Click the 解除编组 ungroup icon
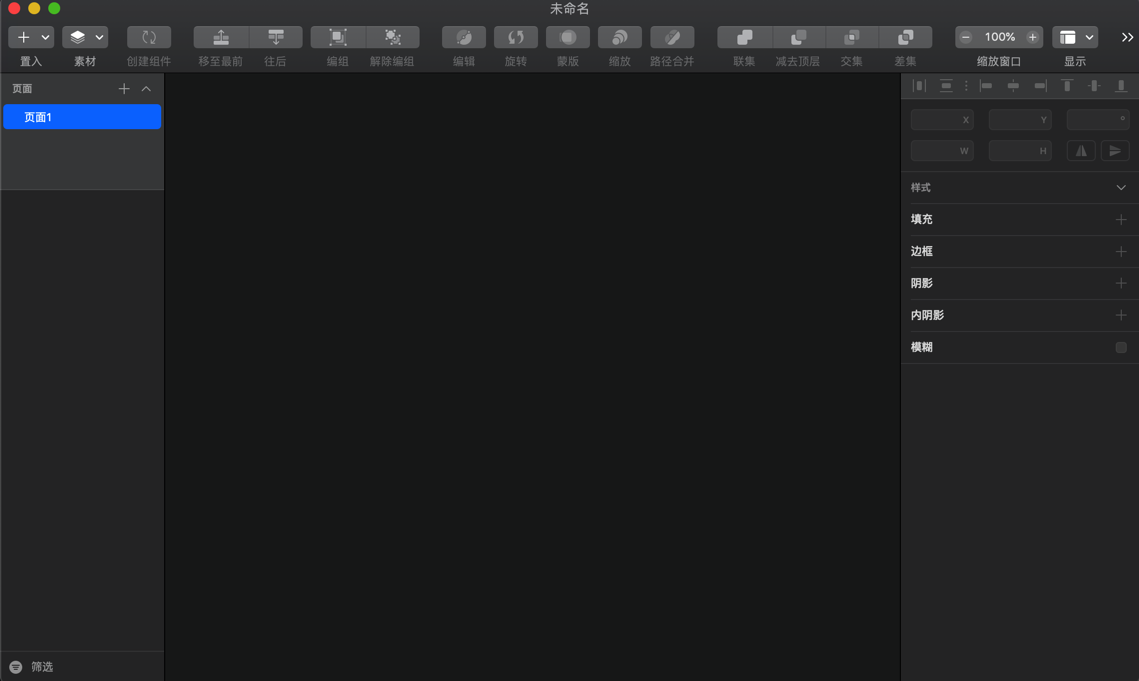Image resolution: width=1139 pixels, height=681 pixels. tap(393, 37)
